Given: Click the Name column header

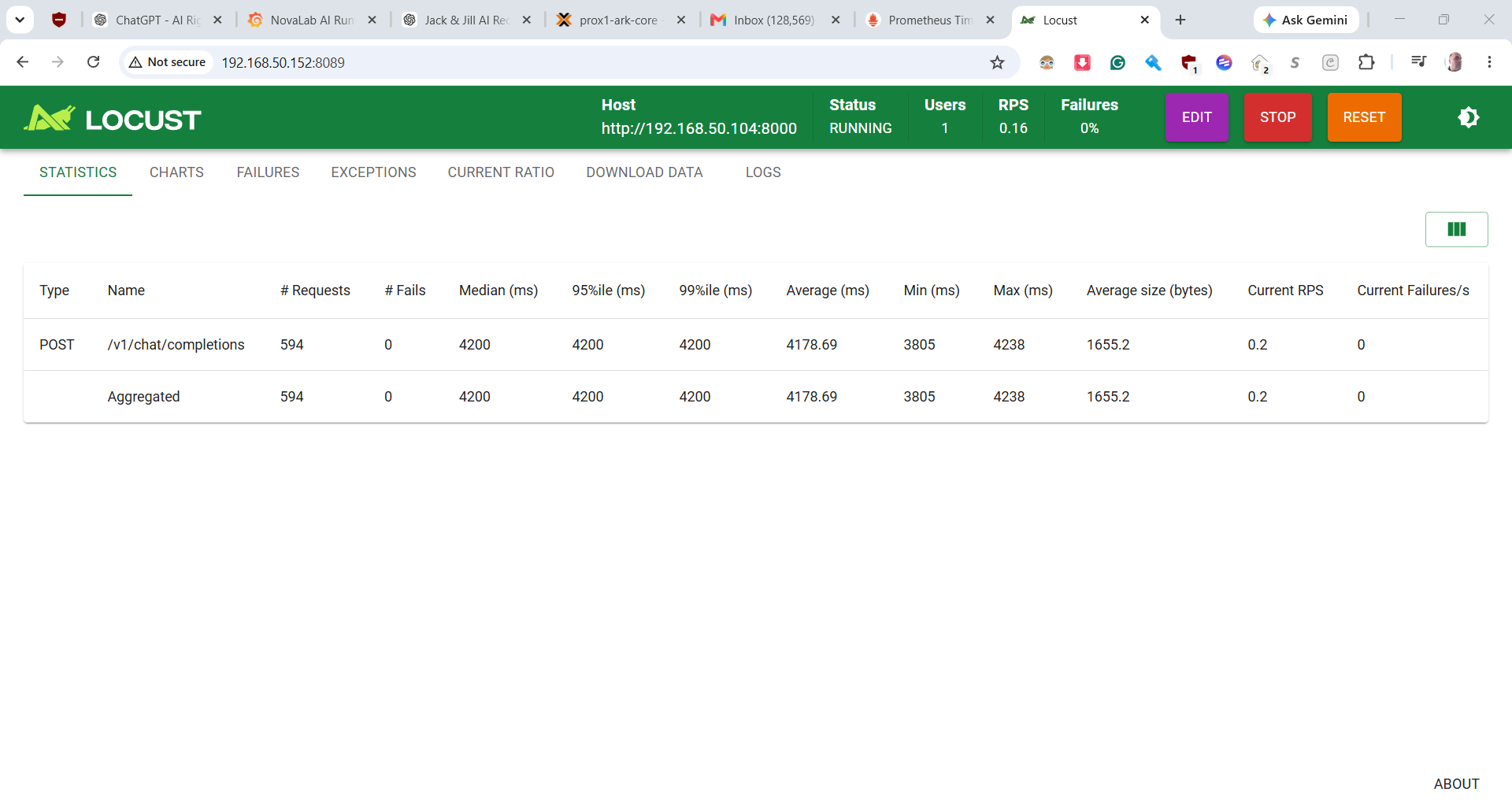Looking at the screenshot, I should coord(126,290).
